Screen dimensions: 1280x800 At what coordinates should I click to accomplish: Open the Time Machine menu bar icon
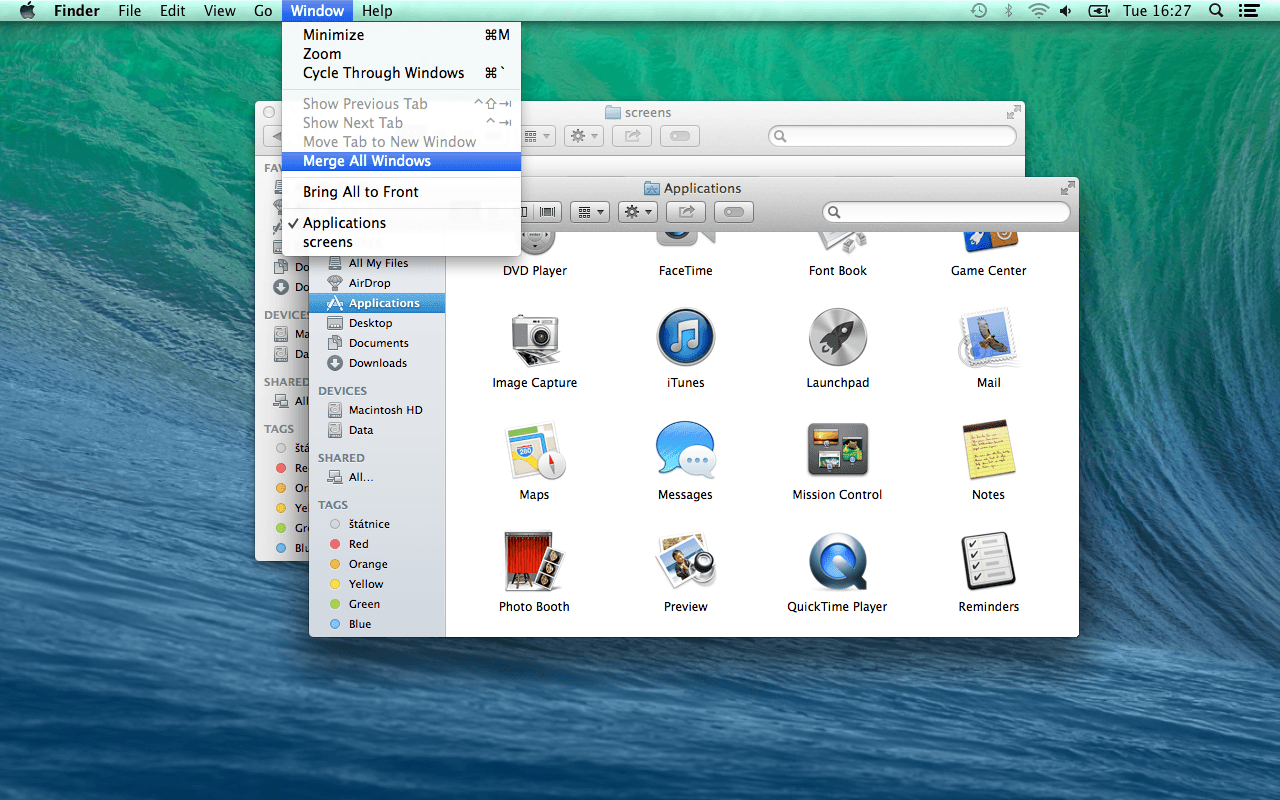pyautogui.click(x=979, y=11)
